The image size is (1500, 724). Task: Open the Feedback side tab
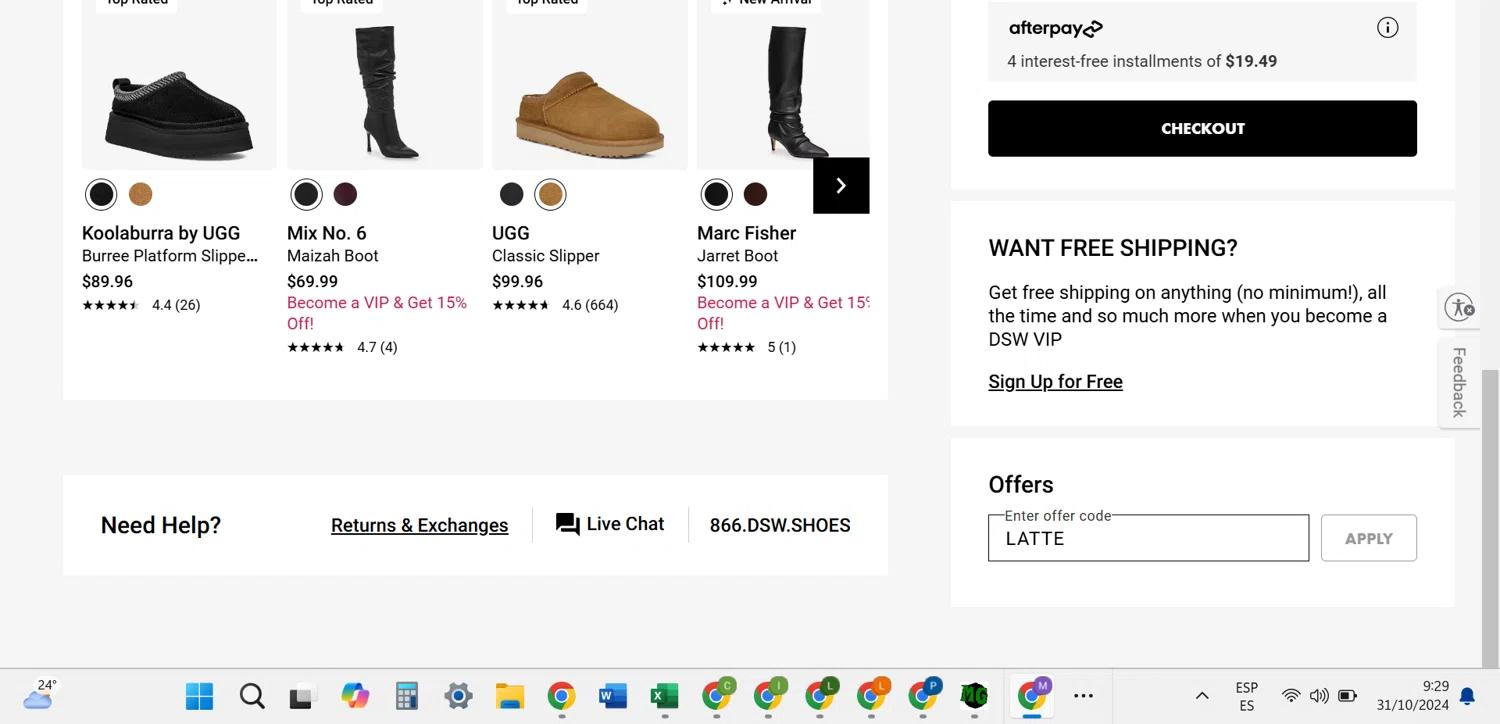(x=1459, y=382)
